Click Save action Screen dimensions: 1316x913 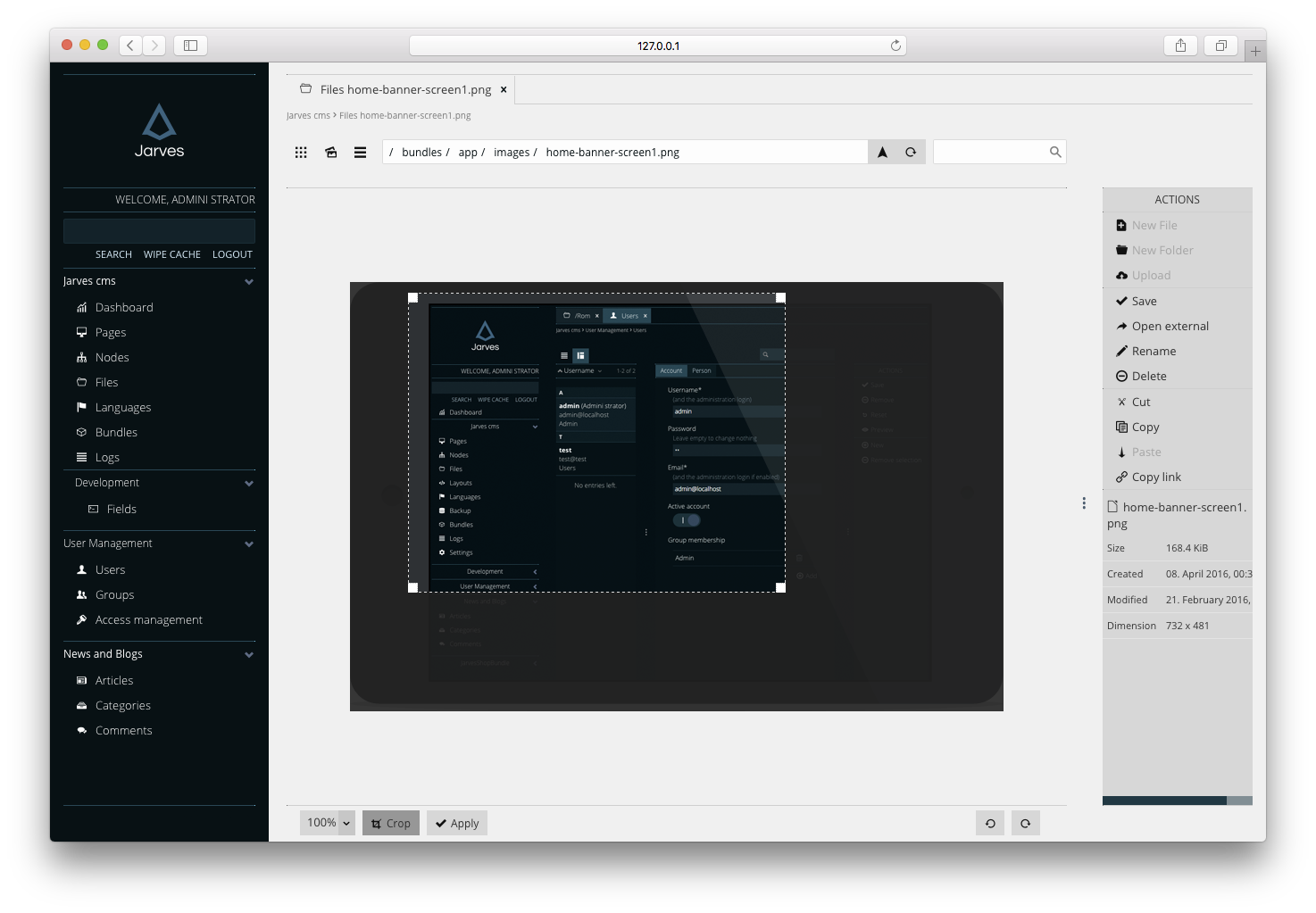coord(1145,301)
